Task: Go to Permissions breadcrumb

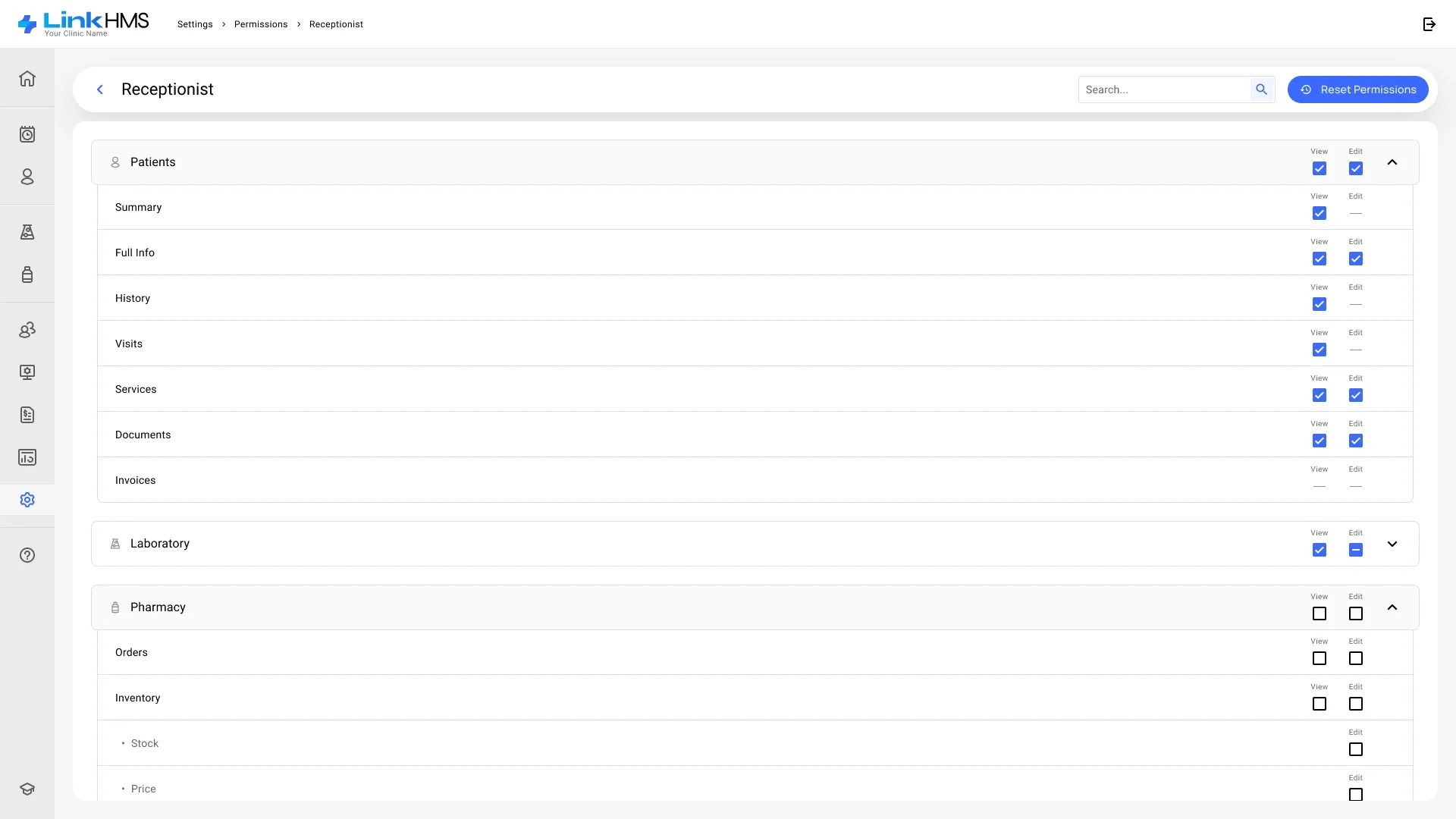Action: coord(261,24)
